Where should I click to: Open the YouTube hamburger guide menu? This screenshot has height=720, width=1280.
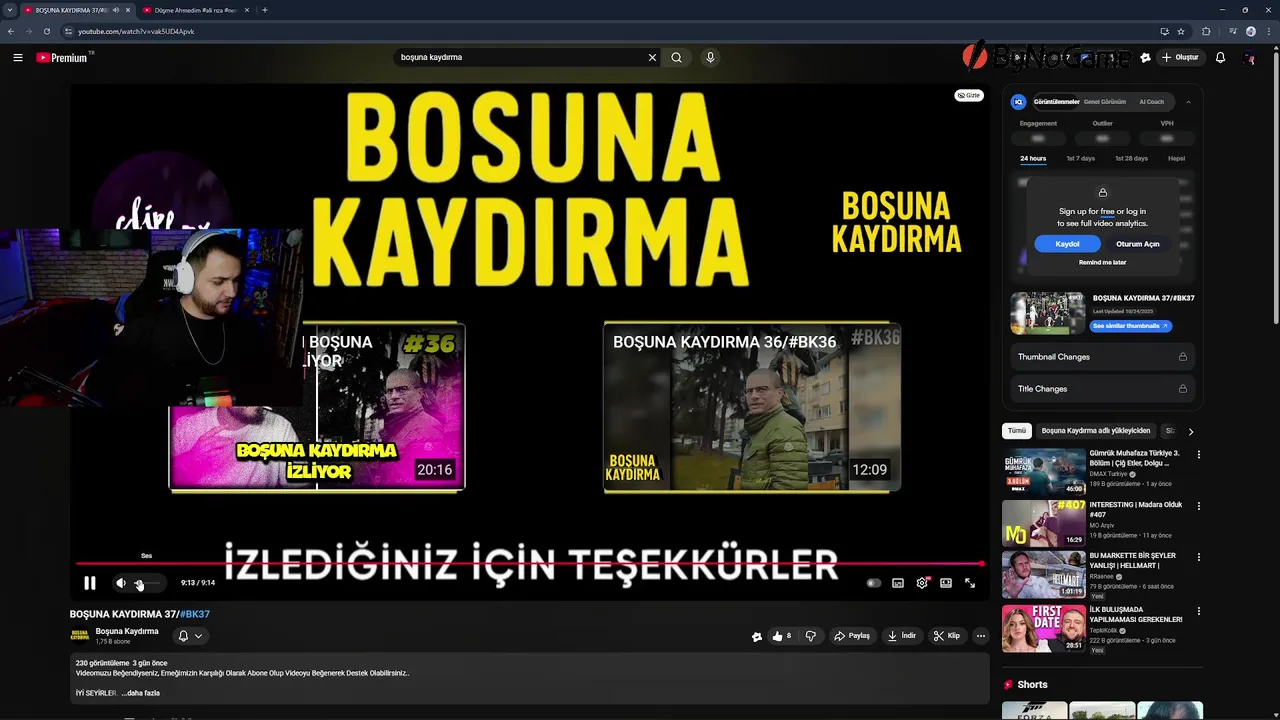pyautogui.click(x=18, y=58)
